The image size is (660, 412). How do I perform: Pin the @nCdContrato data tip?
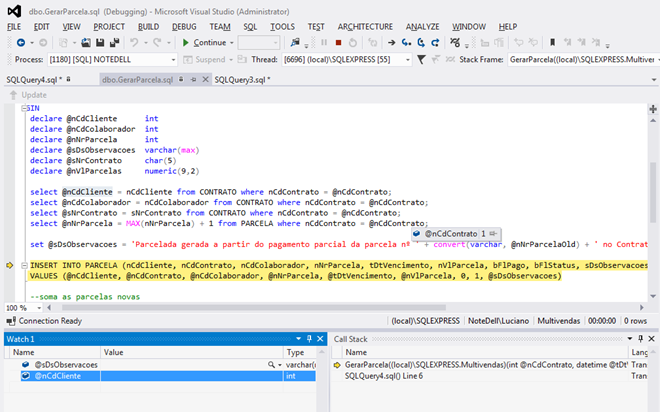pyautogui.click(x=494, y=233)
